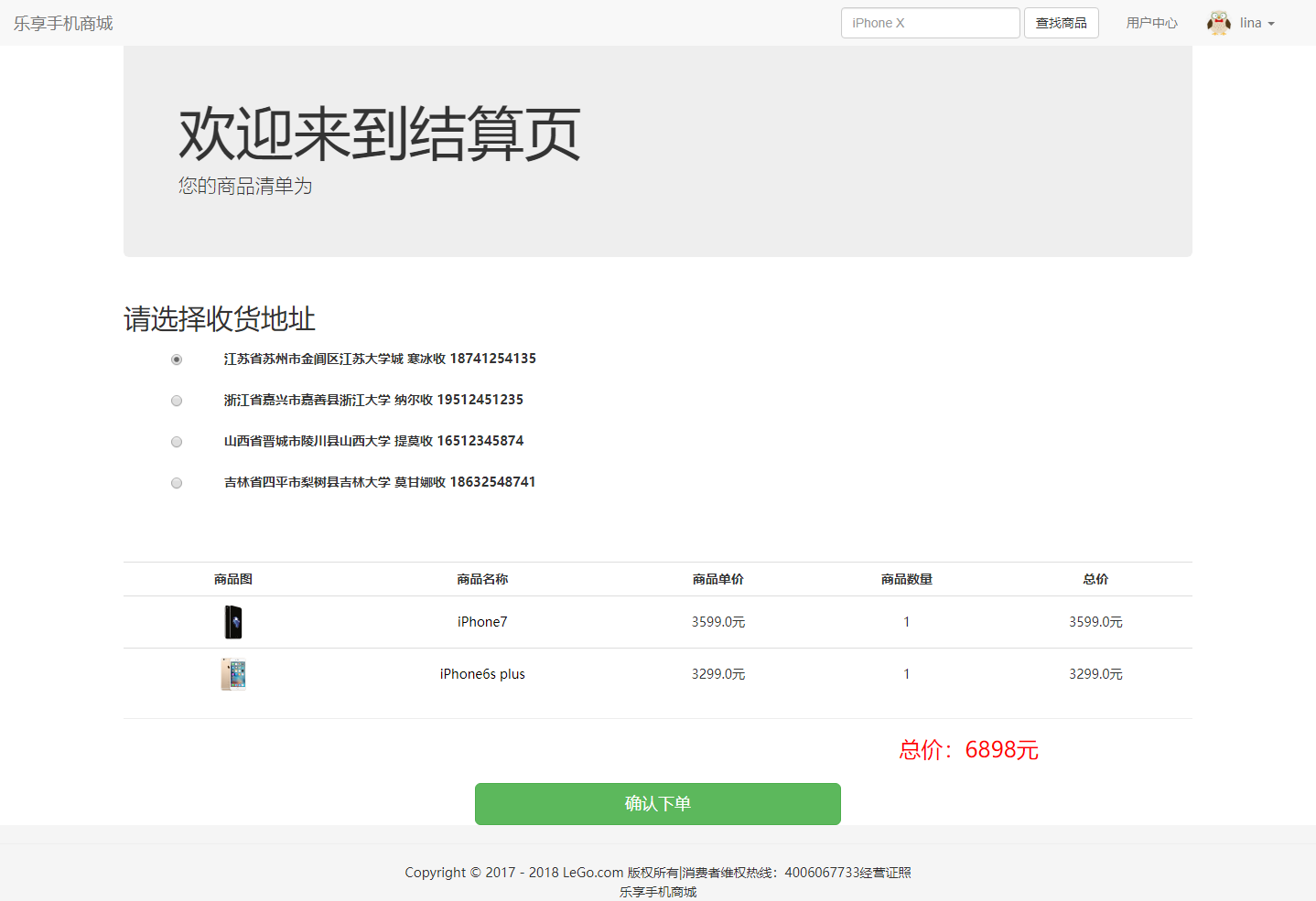Open the lina account dropdown
The height and width of the screenshot is (901, 1316).
pyautogui.click(x=1257, y=23)
